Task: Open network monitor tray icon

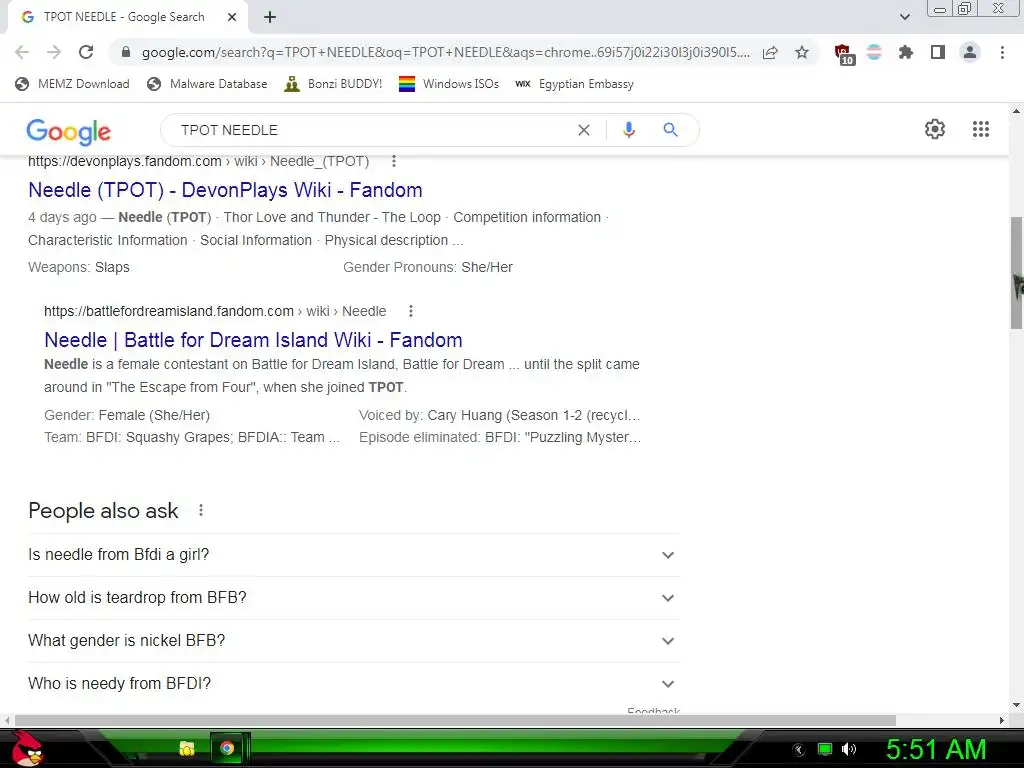Action: tap(825, 749)
